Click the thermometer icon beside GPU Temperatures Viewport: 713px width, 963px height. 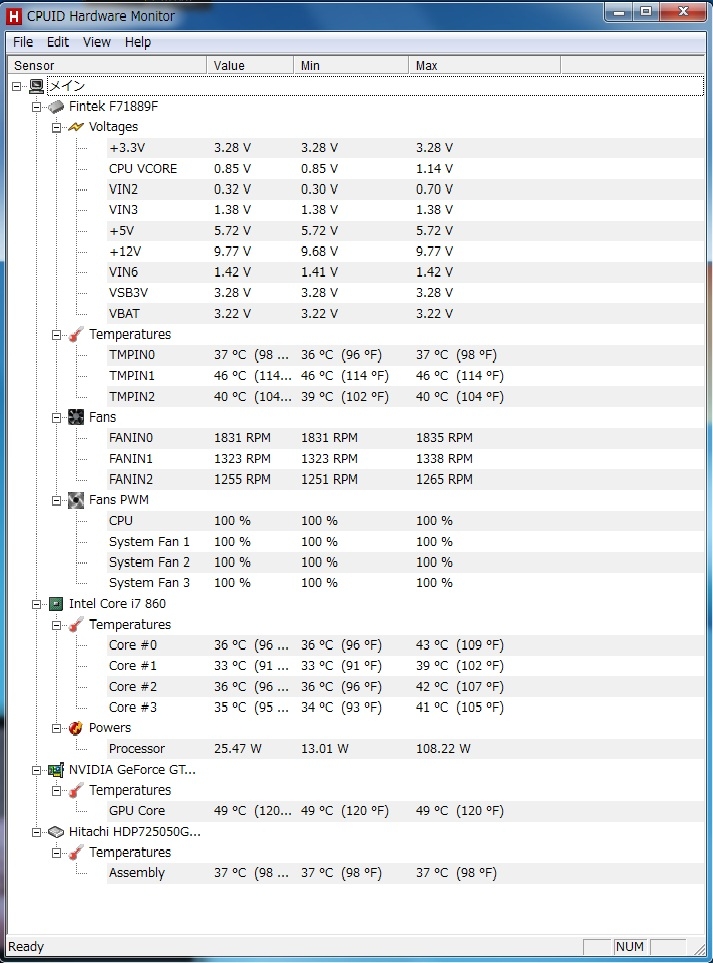click(x=76, y=791)
